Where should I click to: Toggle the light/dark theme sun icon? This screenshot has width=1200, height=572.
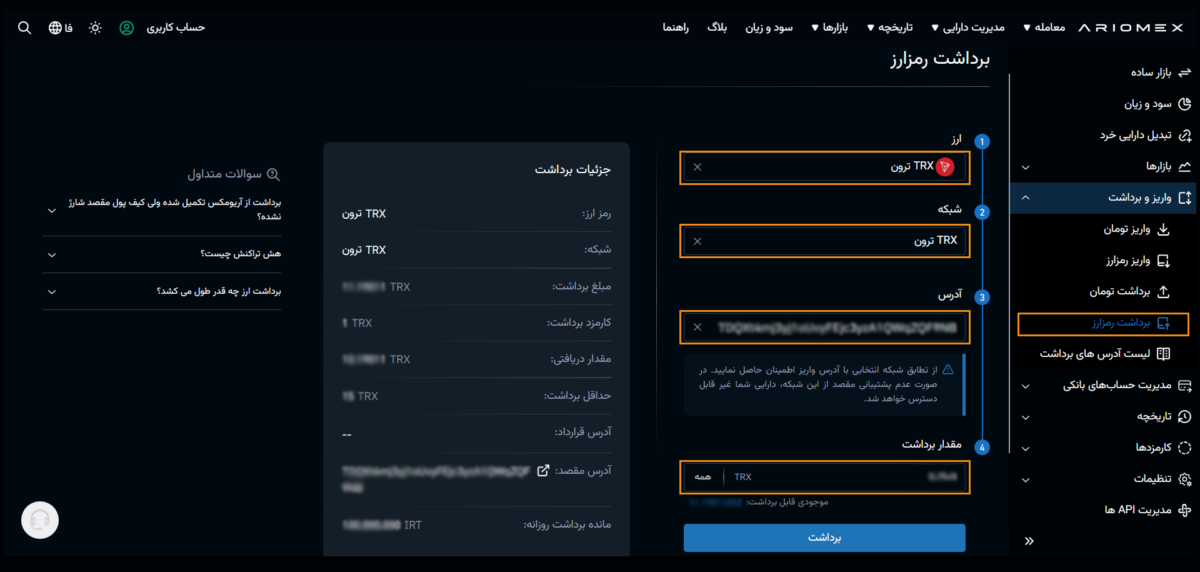95,28
